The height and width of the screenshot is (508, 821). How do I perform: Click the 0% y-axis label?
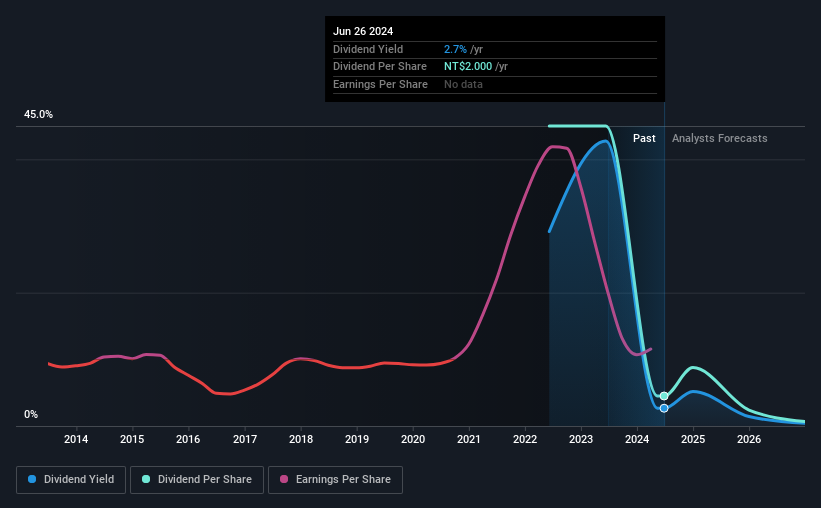click(31, 414)
